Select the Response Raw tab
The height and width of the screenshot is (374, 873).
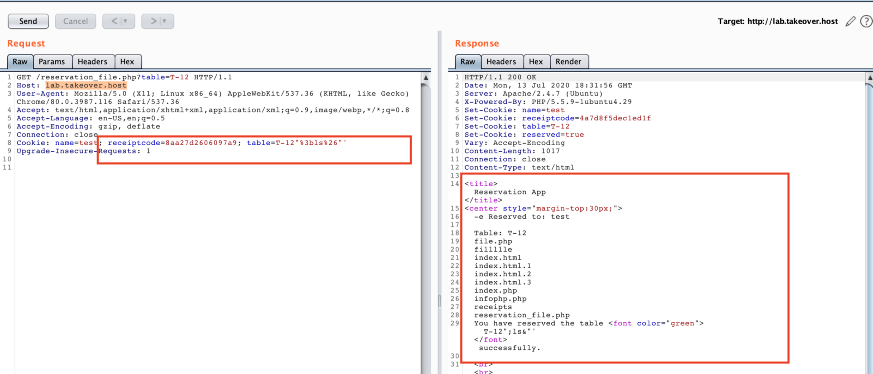(x=468, y=62)
